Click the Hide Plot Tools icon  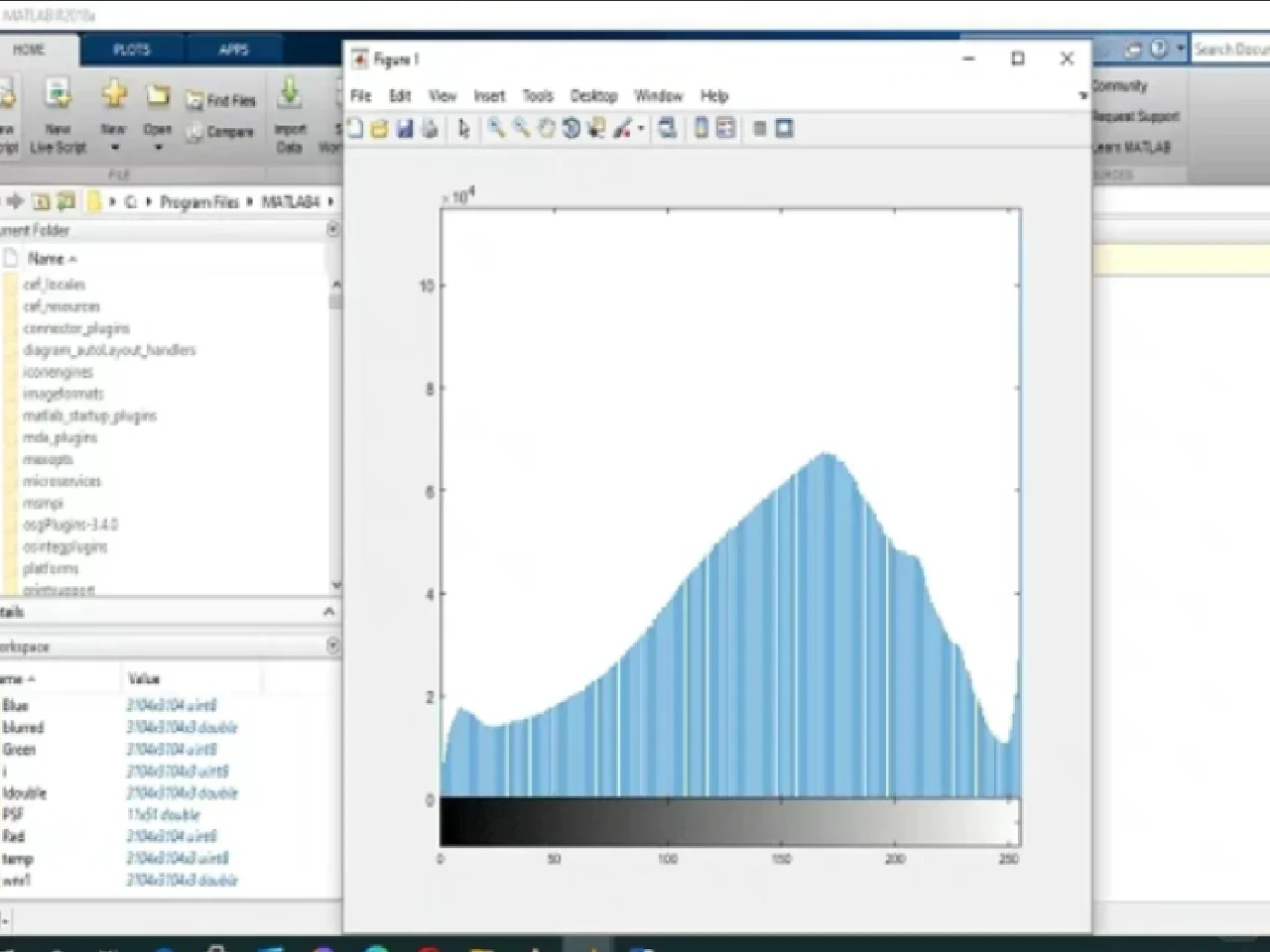coord(760,129)
